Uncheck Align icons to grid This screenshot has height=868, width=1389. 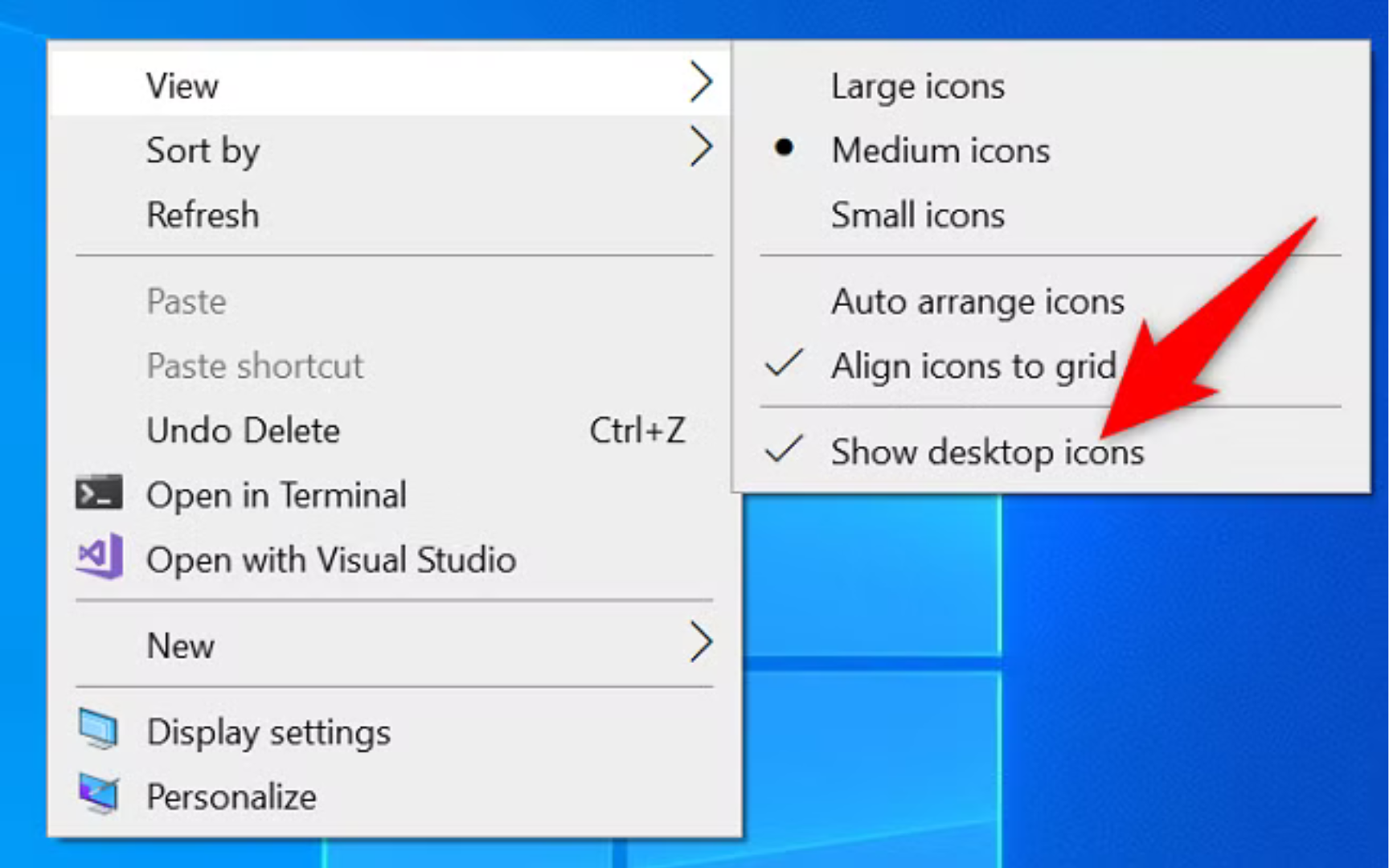pyautogui.click(x=975, y=366)
